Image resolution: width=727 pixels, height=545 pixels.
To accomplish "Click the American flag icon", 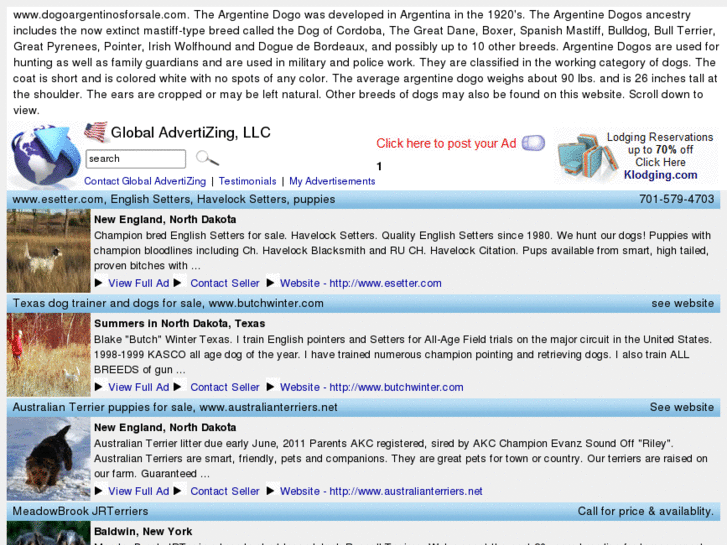I will pyautogui.click(x=96, y=132).
